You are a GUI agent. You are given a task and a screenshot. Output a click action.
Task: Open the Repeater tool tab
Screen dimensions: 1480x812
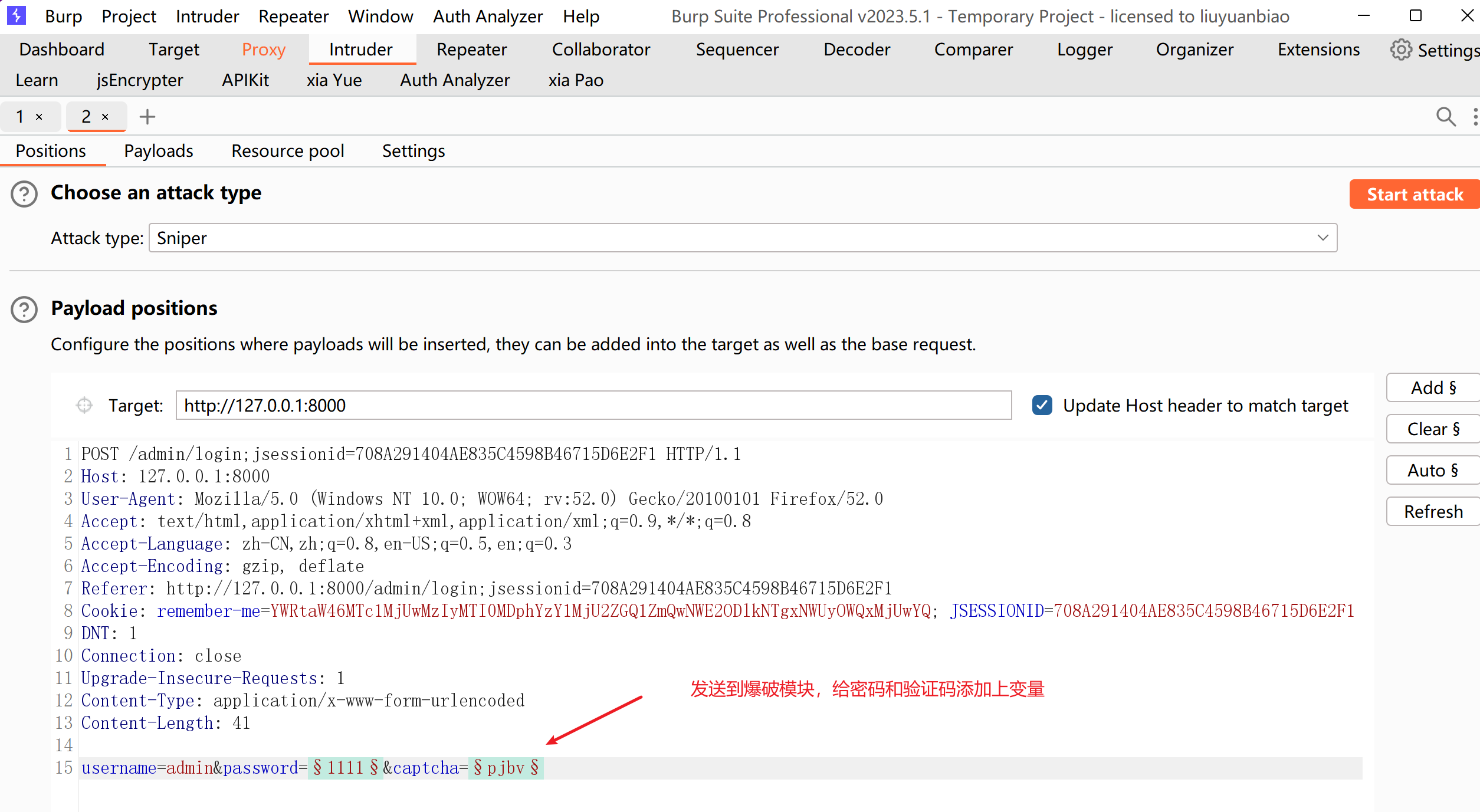pyautogui.click(x=471, y=50)
